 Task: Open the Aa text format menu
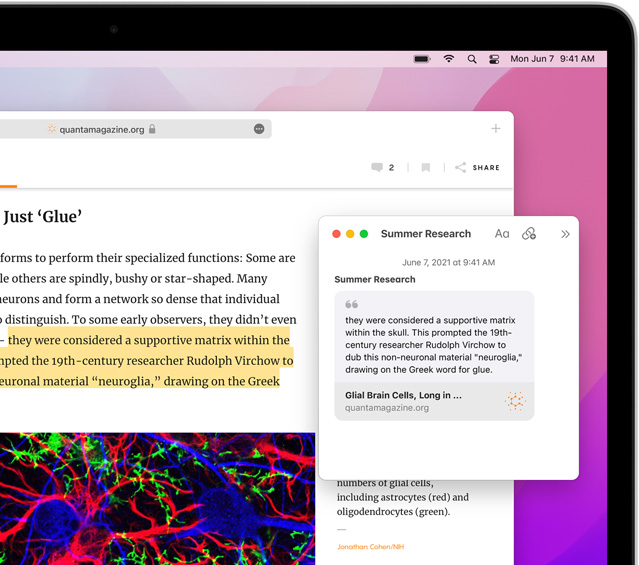(502, 234)
